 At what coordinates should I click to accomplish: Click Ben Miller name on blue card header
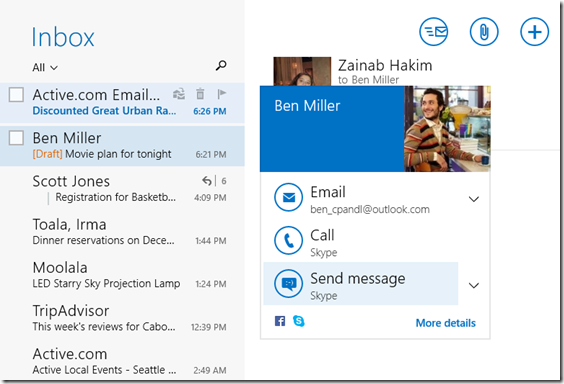307,106
